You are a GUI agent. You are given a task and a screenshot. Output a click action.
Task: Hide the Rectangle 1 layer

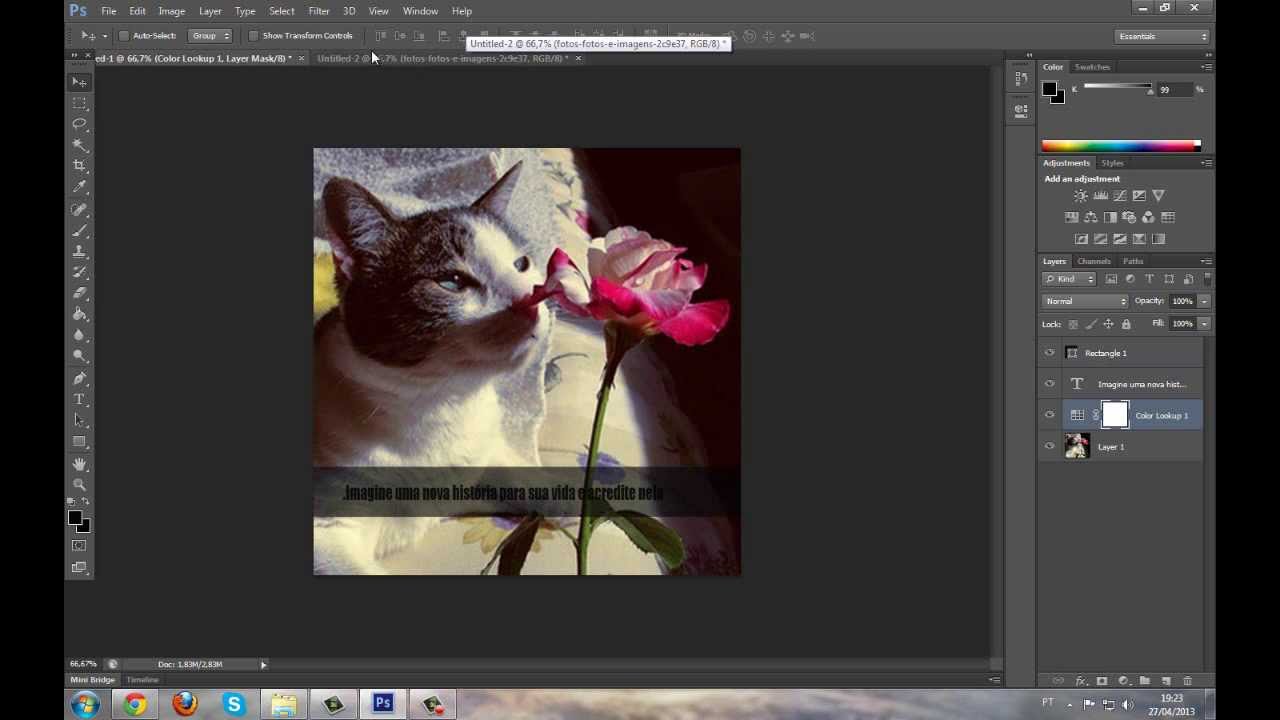pos(1049,353)
